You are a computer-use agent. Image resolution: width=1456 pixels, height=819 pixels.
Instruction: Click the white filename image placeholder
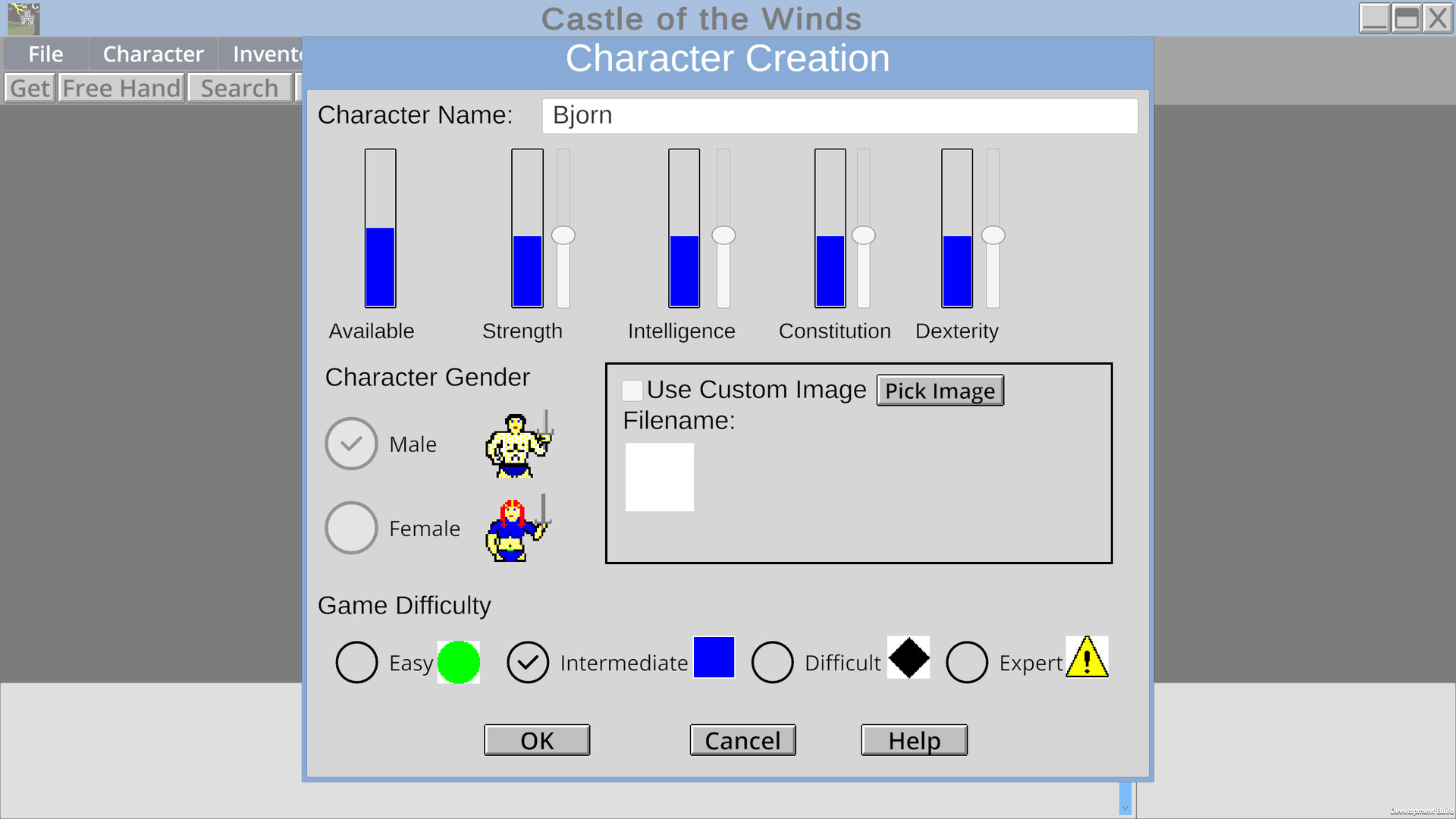click(x=659, y=477)
